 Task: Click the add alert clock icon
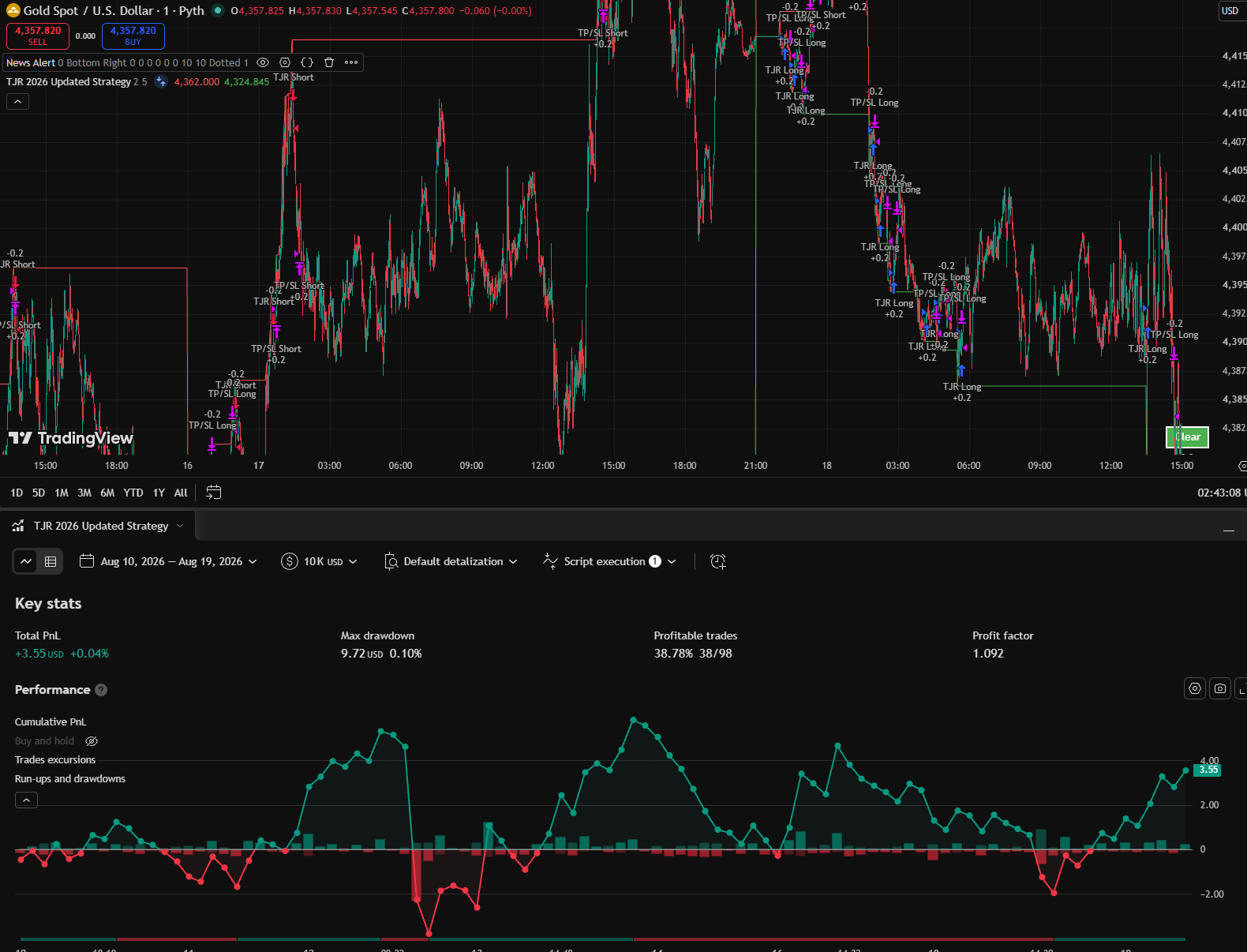coord(717,561)
